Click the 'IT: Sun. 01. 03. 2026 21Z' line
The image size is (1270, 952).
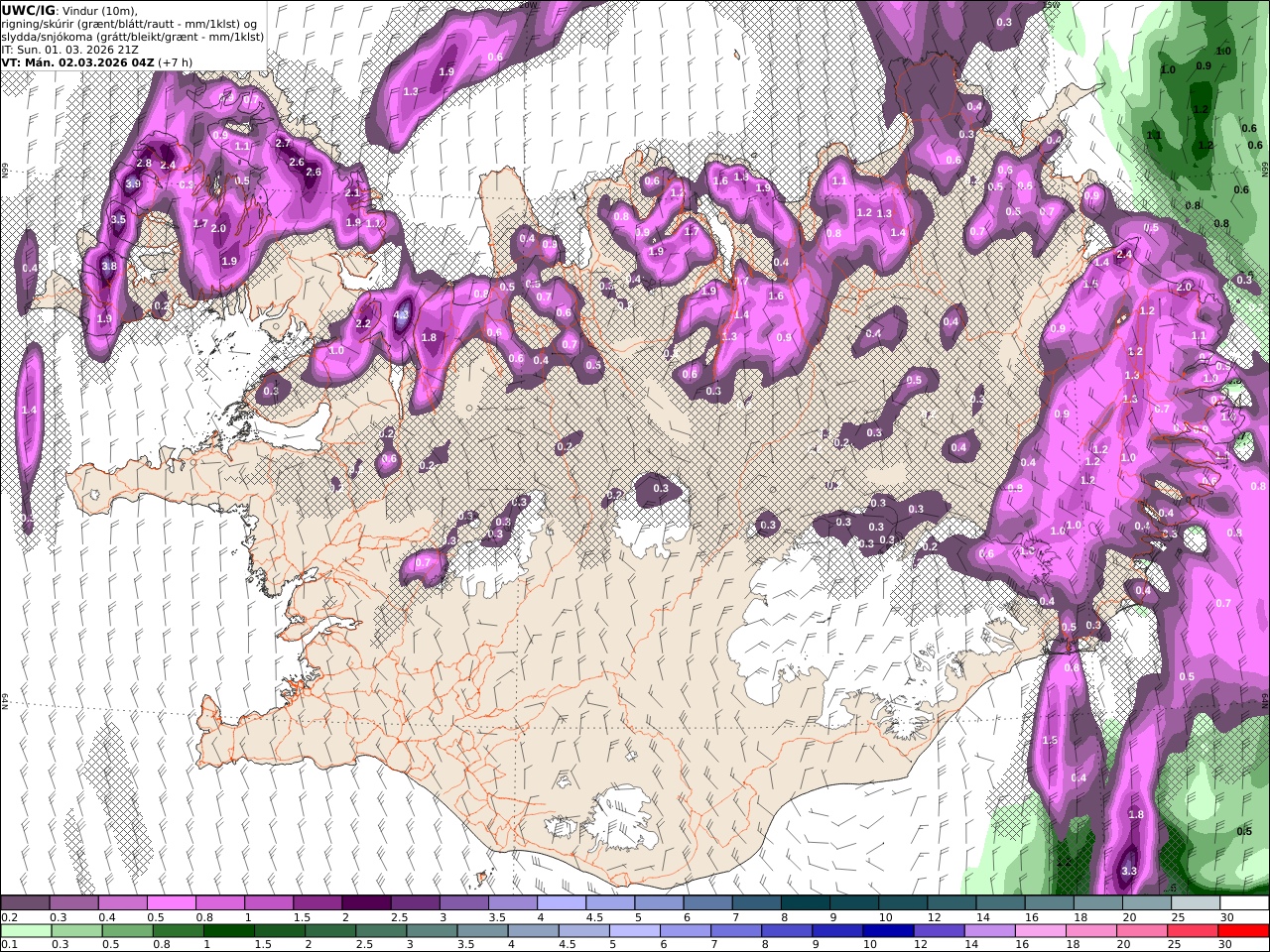click(x=71, y=49)
